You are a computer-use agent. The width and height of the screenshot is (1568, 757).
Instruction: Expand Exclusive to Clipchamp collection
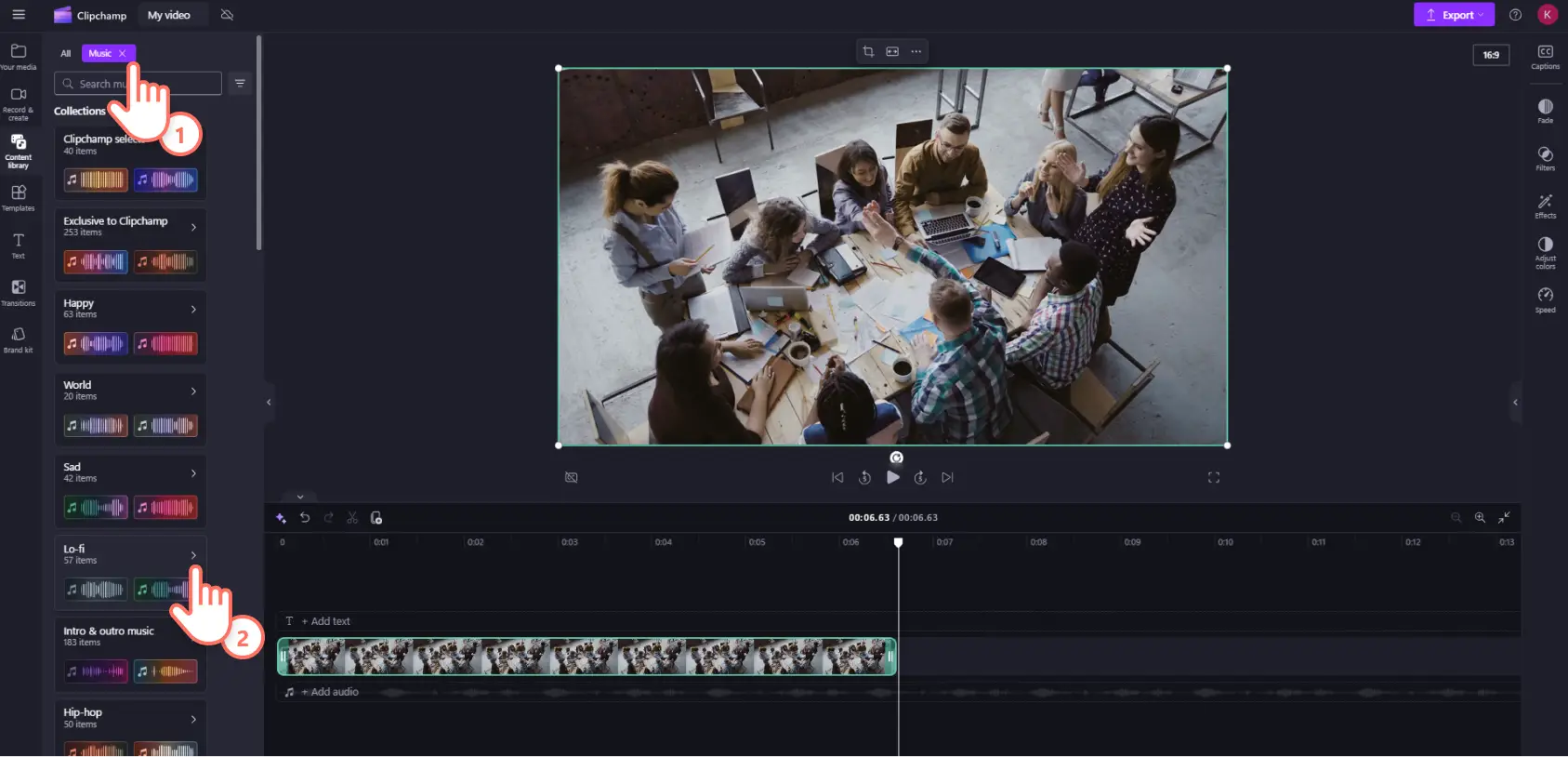(193, 227)
